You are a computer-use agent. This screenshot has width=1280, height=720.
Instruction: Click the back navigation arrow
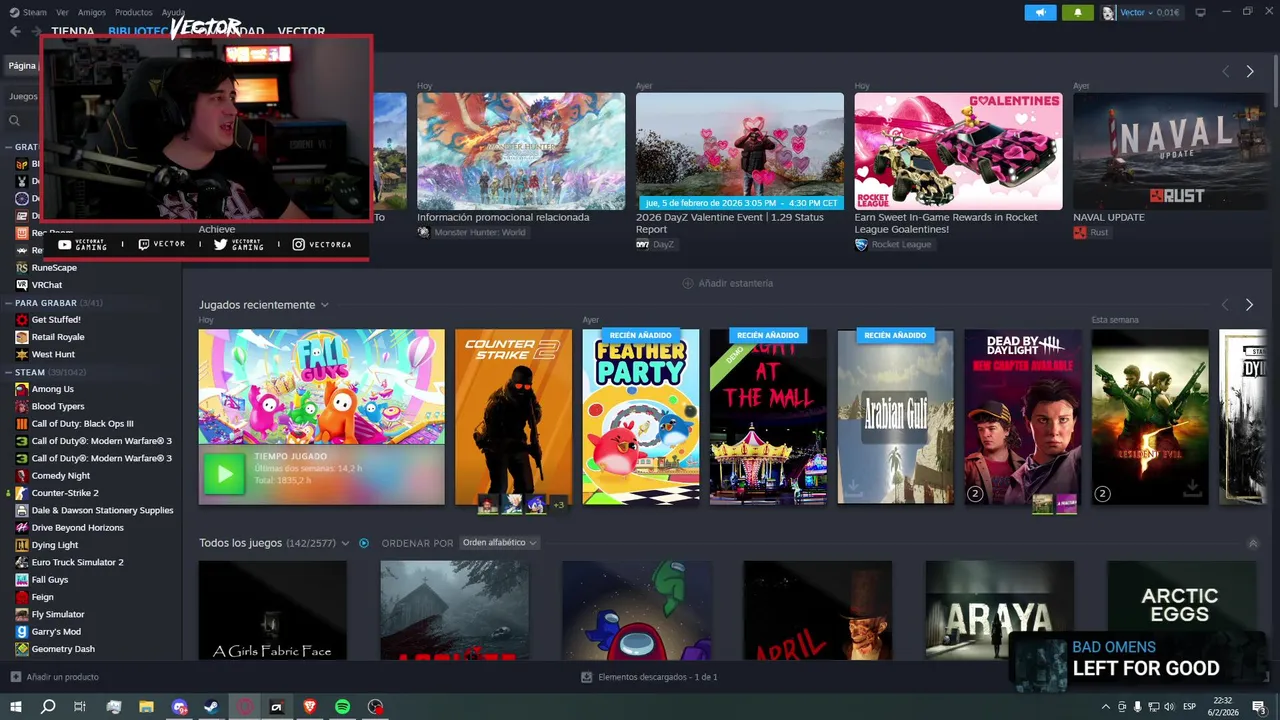point(15,31)
